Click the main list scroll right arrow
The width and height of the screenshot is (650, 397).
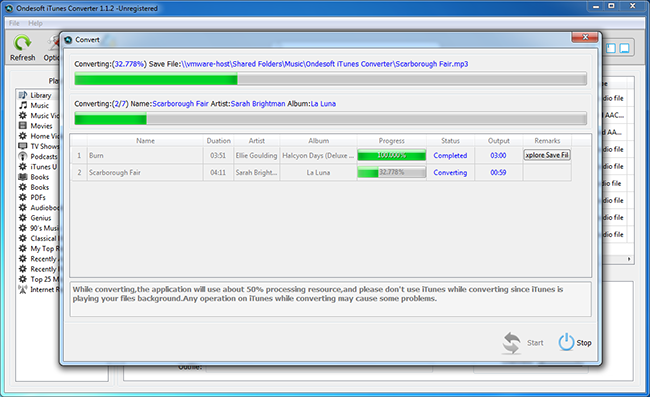click(629, 259)
